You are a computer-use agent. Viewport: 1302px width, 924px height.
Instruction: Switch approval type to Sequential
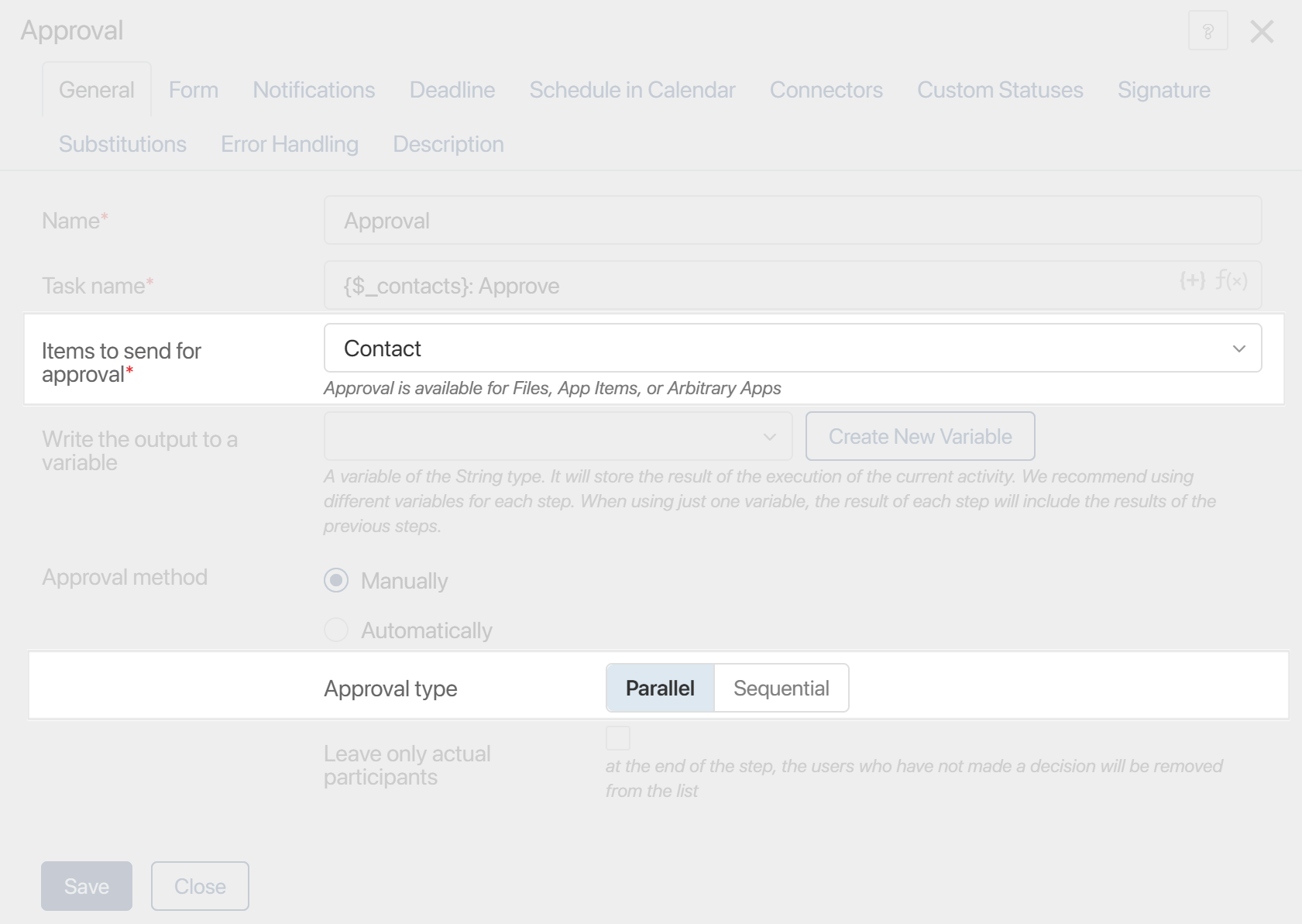781,688
